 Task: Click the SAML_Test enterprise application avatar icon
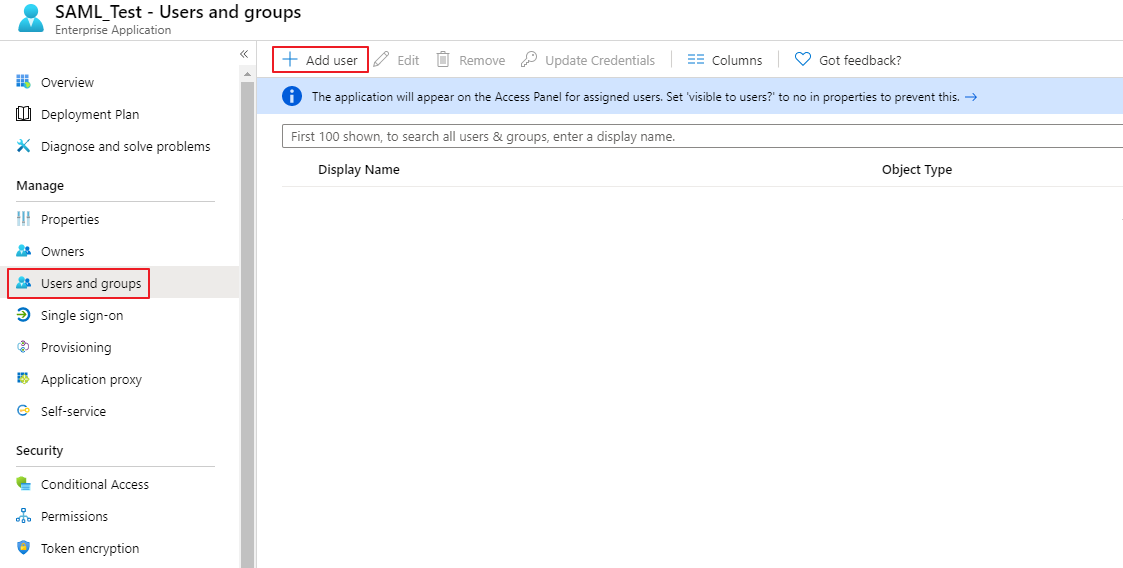pyautogui.click(x=31, y=19)
